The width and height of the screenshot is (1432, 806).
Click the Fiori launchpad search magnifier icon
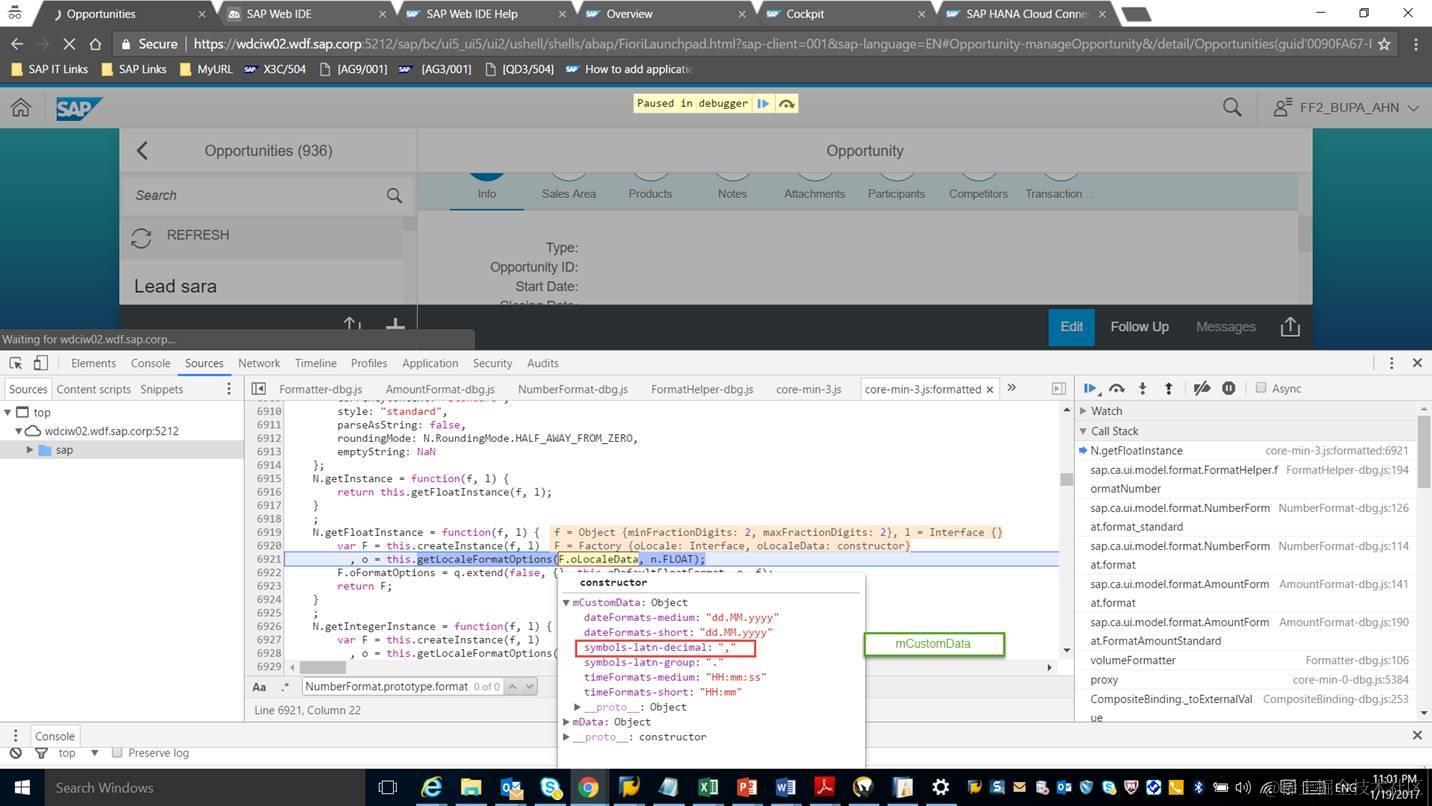pyautogui.click(x=1232, y=107)
